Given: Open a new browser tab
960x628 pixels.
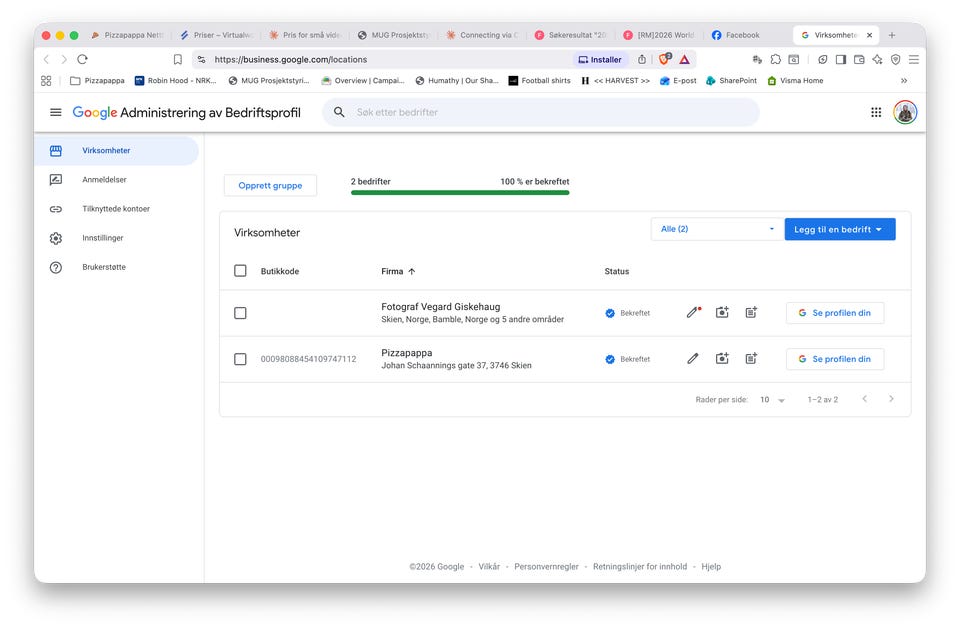Looking at the screenshot, I should pos(892,35).
